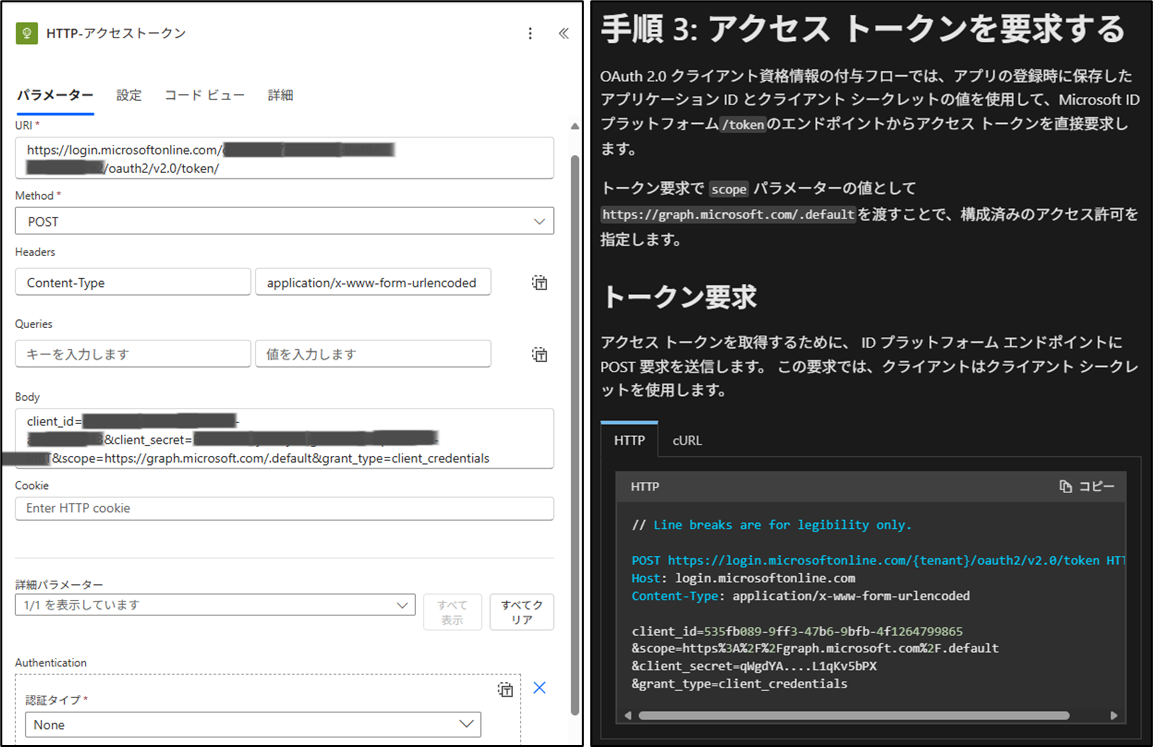Switch Queries to text mode icon
This screenshot has height=747, width=1153.
(x=540, y=354)
